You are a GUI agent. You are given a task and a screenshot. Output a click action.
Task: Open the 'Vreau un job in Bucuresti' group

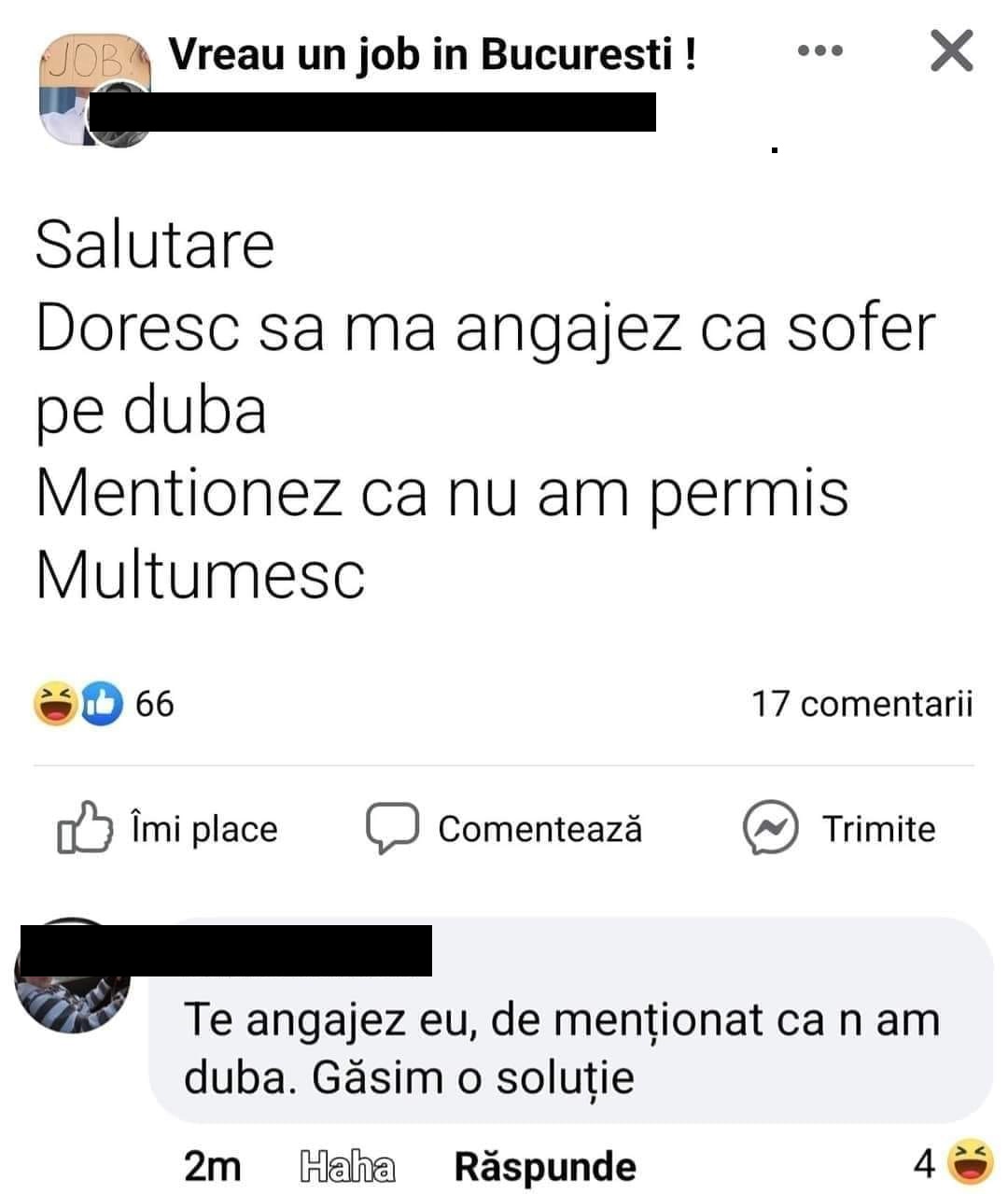pyautogui.click(x=432, y=54)
